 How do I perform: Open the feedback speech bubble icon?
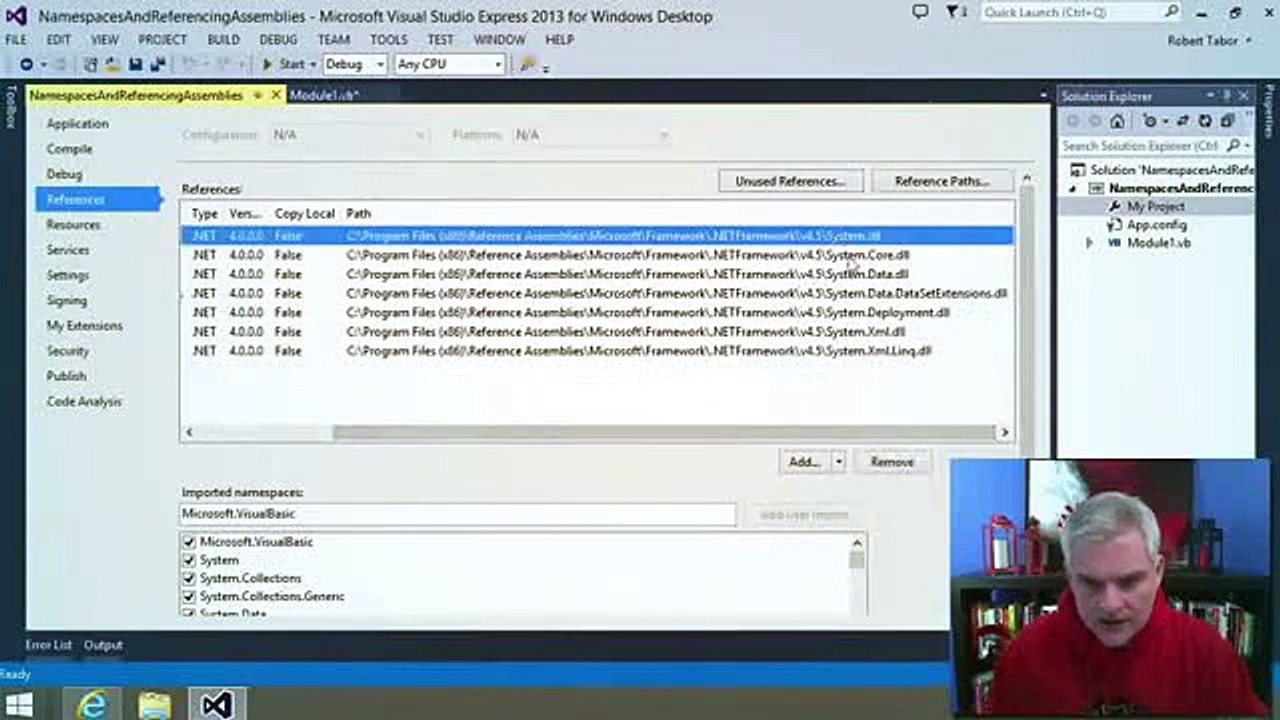[920, 12]
